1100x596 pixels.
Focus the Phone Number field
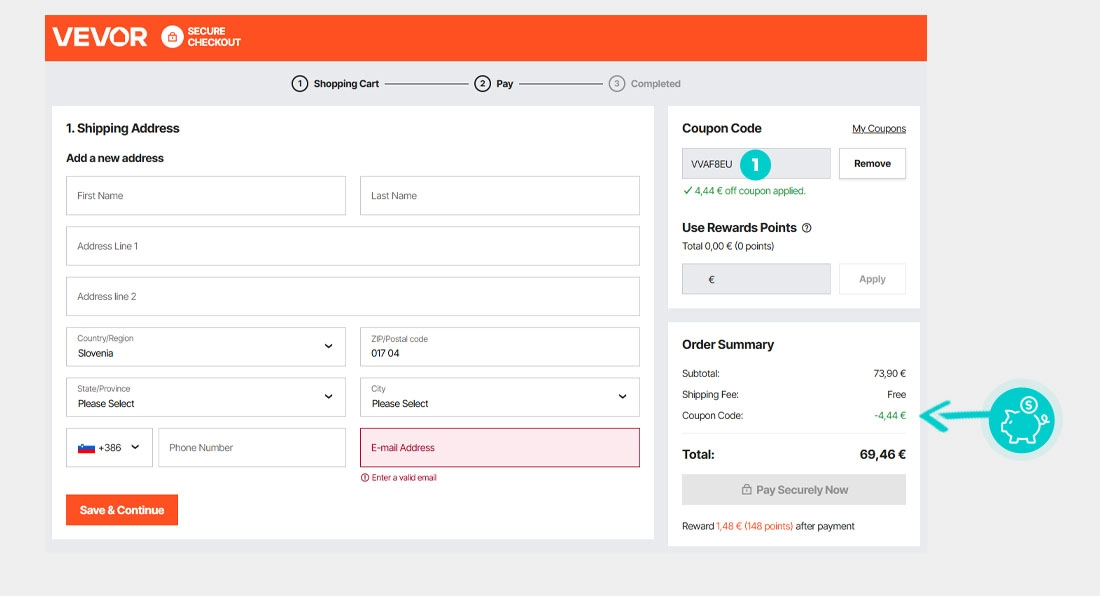pyautogui.click(x=252, y=447)
